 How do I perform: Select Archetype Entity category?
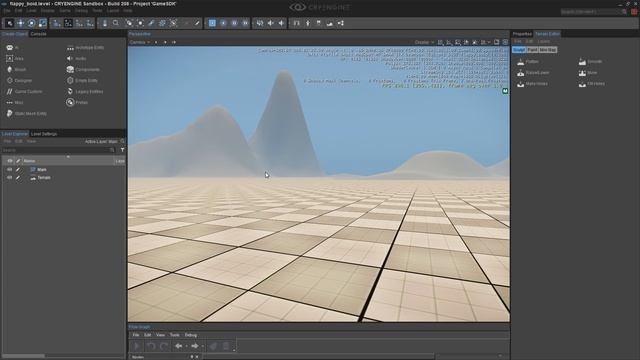coord(85,48)
